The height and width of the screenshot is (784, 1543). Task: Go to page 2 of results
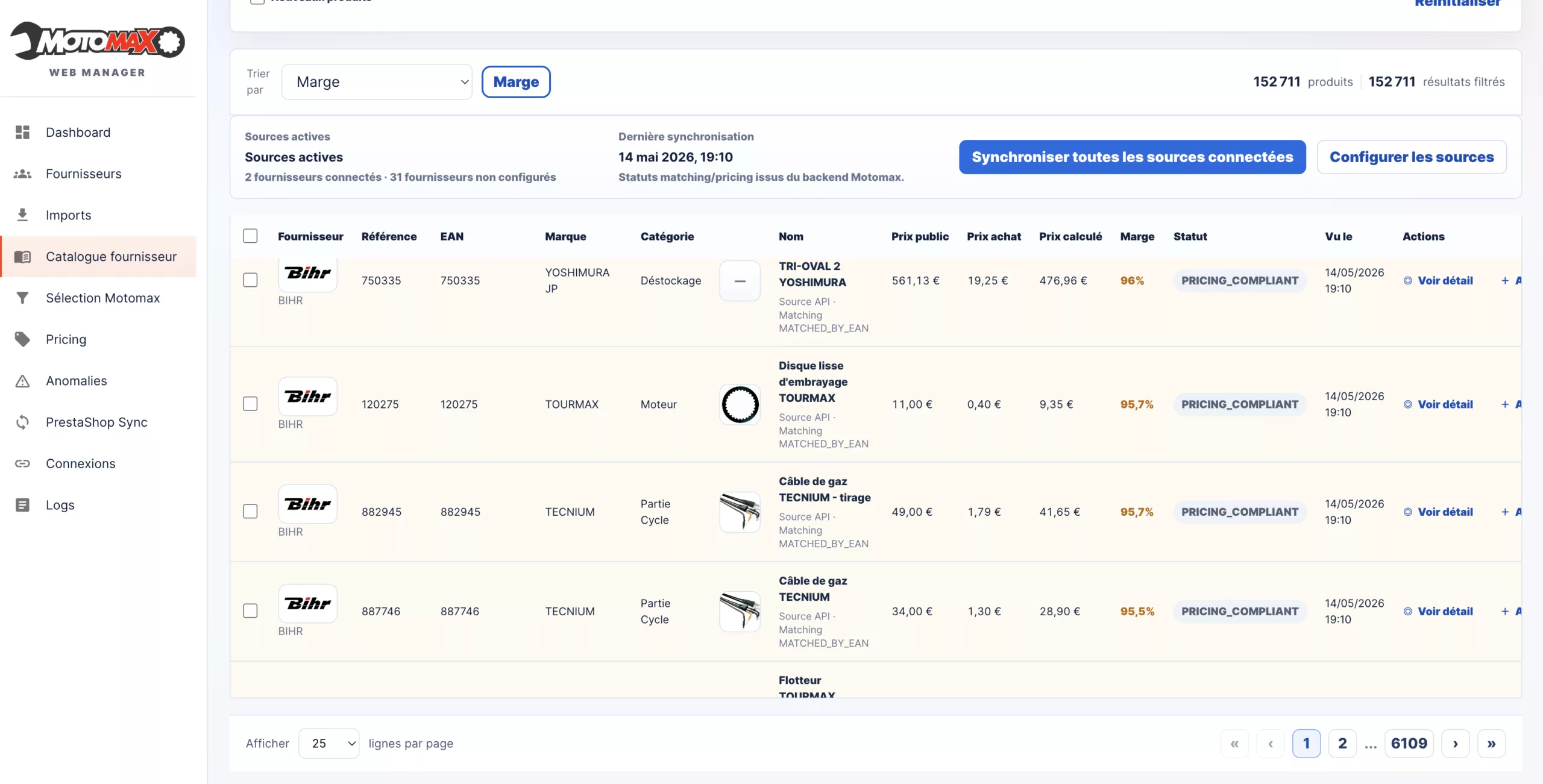tap(1342, 743)
